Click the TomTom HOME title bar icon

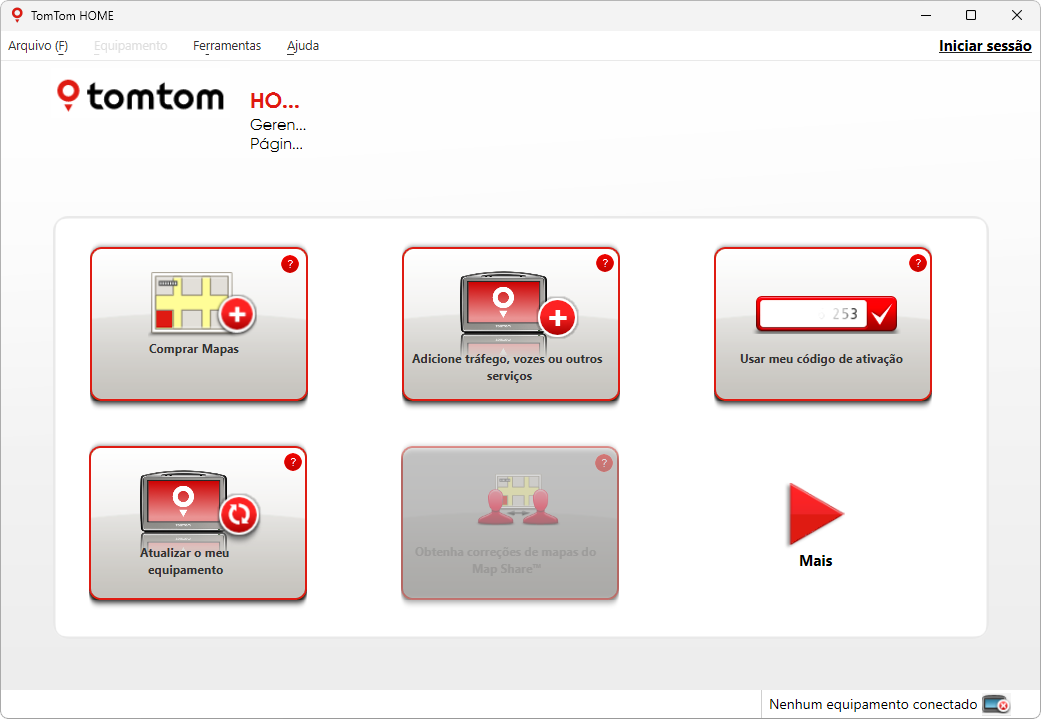[17, 15]
